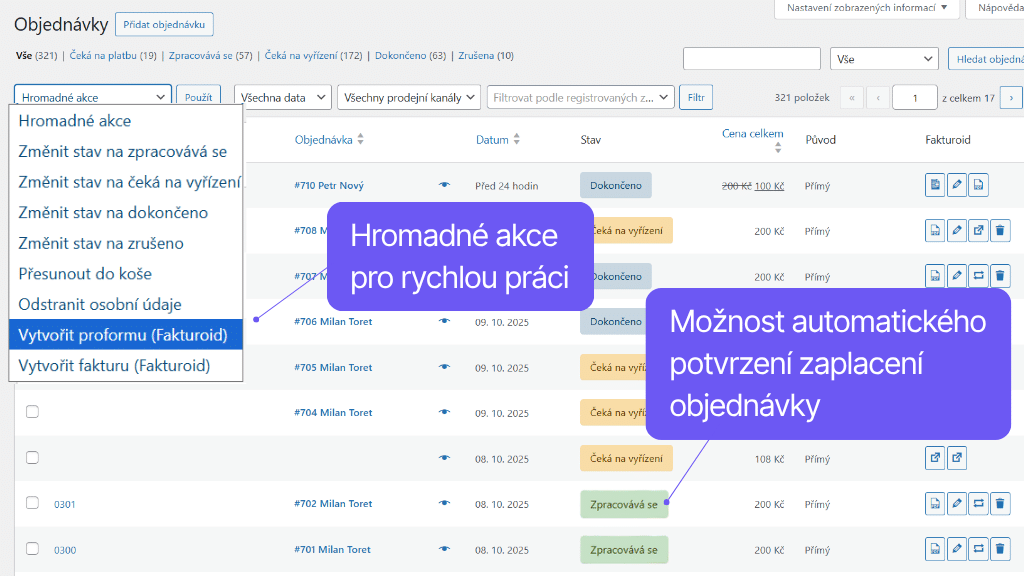Click the trash icon for order #708

pyautogui.click(x=1000, y=231)
